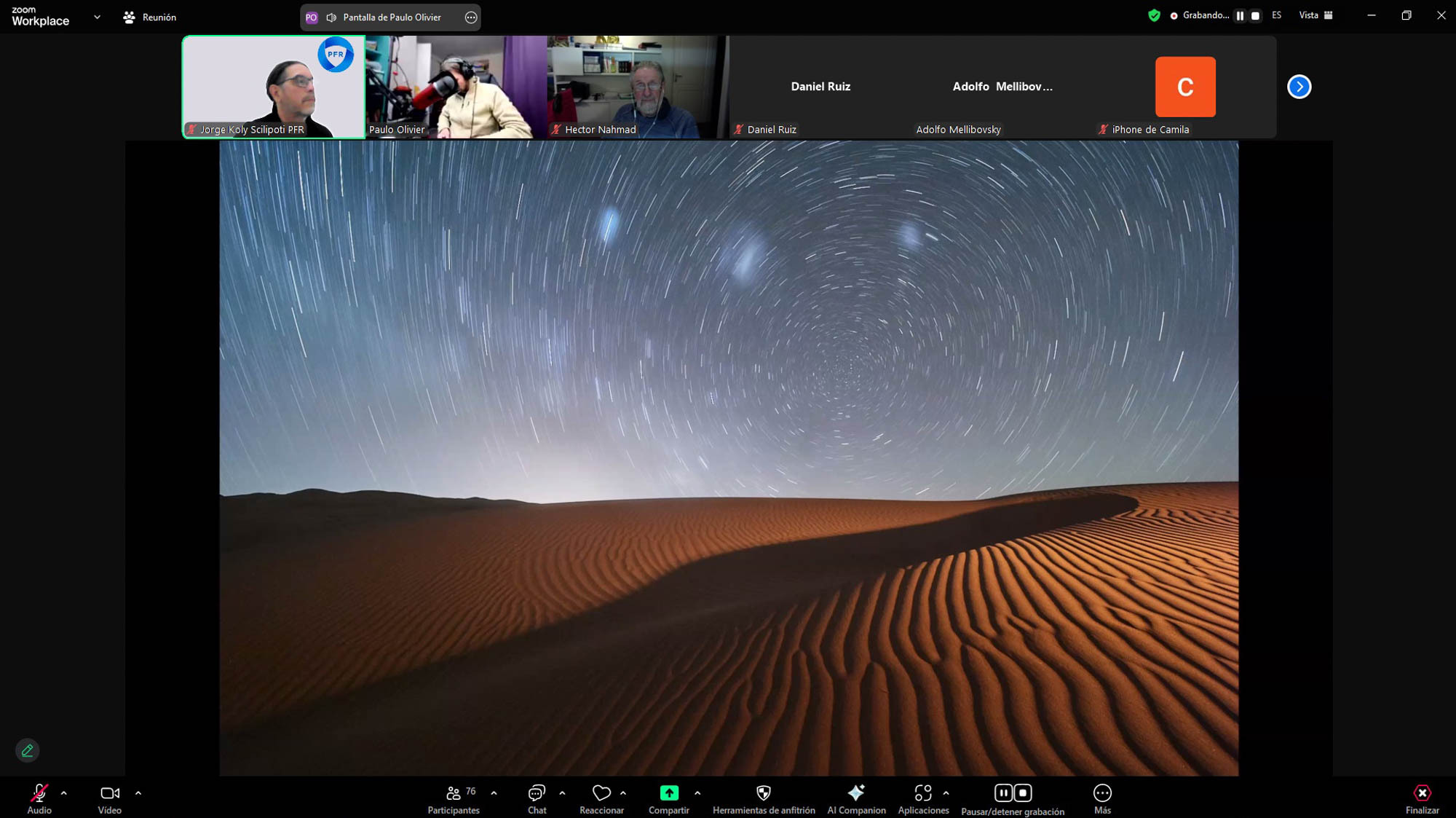Select Paulo Olivier video tile
The width and height of the screenshot is (1456, 818).
456,87
